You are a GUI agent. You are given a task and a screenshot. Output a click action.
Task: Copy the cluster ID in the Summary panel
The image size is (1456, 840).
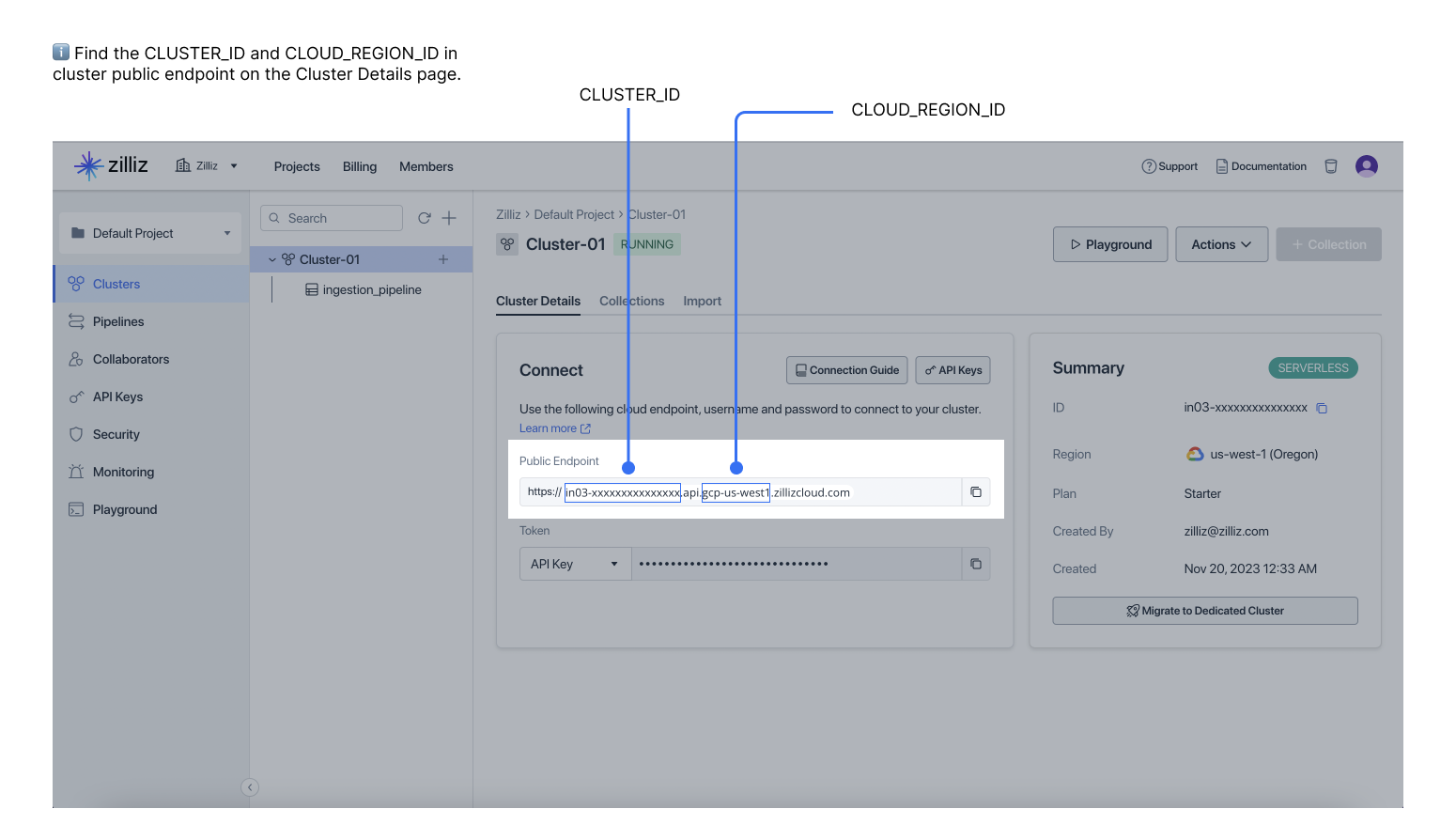tap(1324, 408)
